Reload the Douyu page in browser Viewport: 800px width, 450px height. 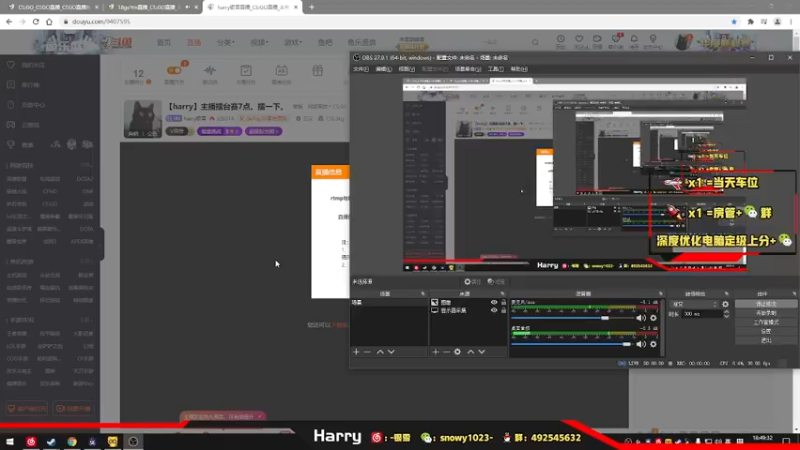(x=36, y=22)
